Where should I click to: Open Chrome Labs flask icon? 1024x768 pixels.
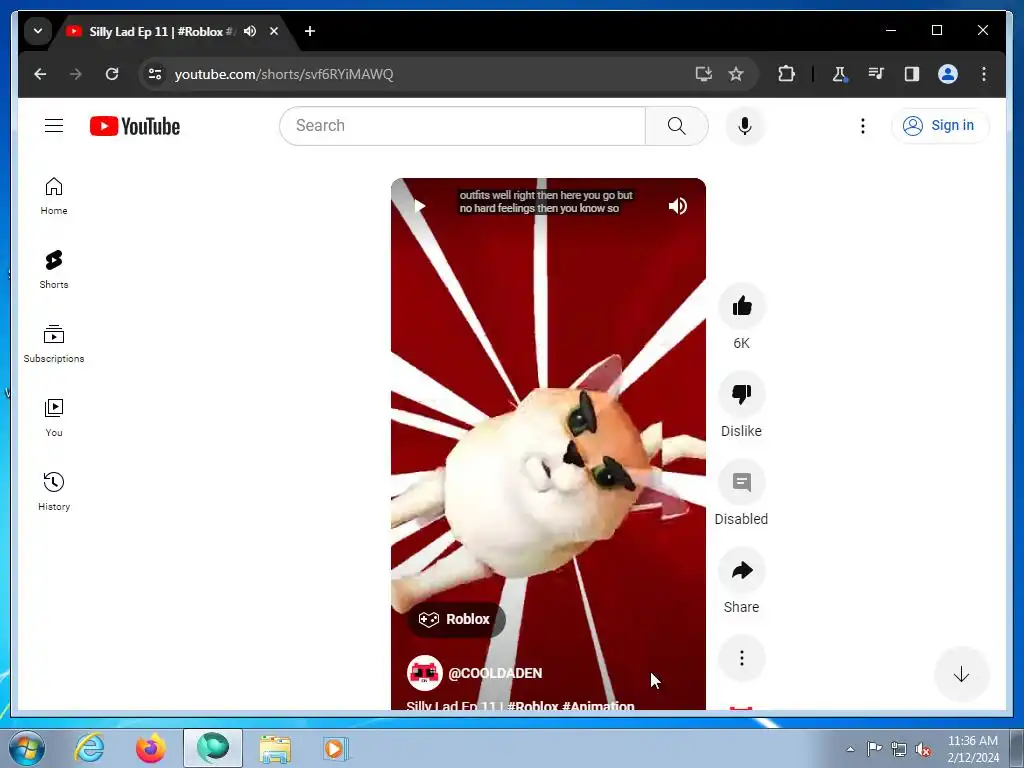coord(840,74)
